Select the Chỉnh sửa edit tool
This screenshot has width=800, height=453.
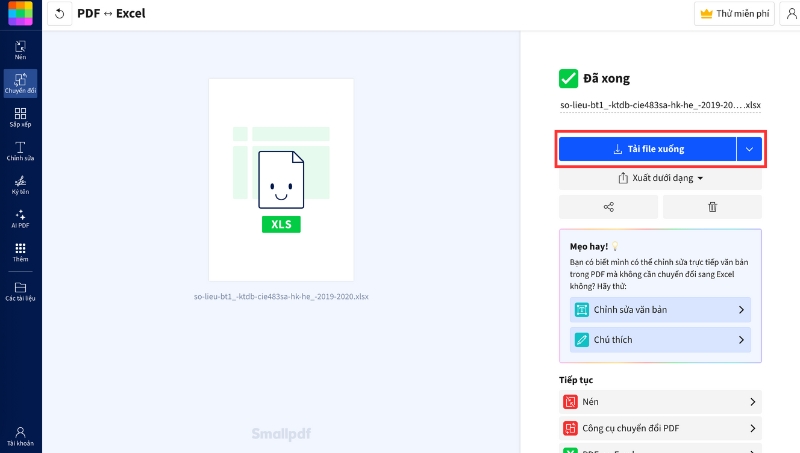[x=20, y=151]
